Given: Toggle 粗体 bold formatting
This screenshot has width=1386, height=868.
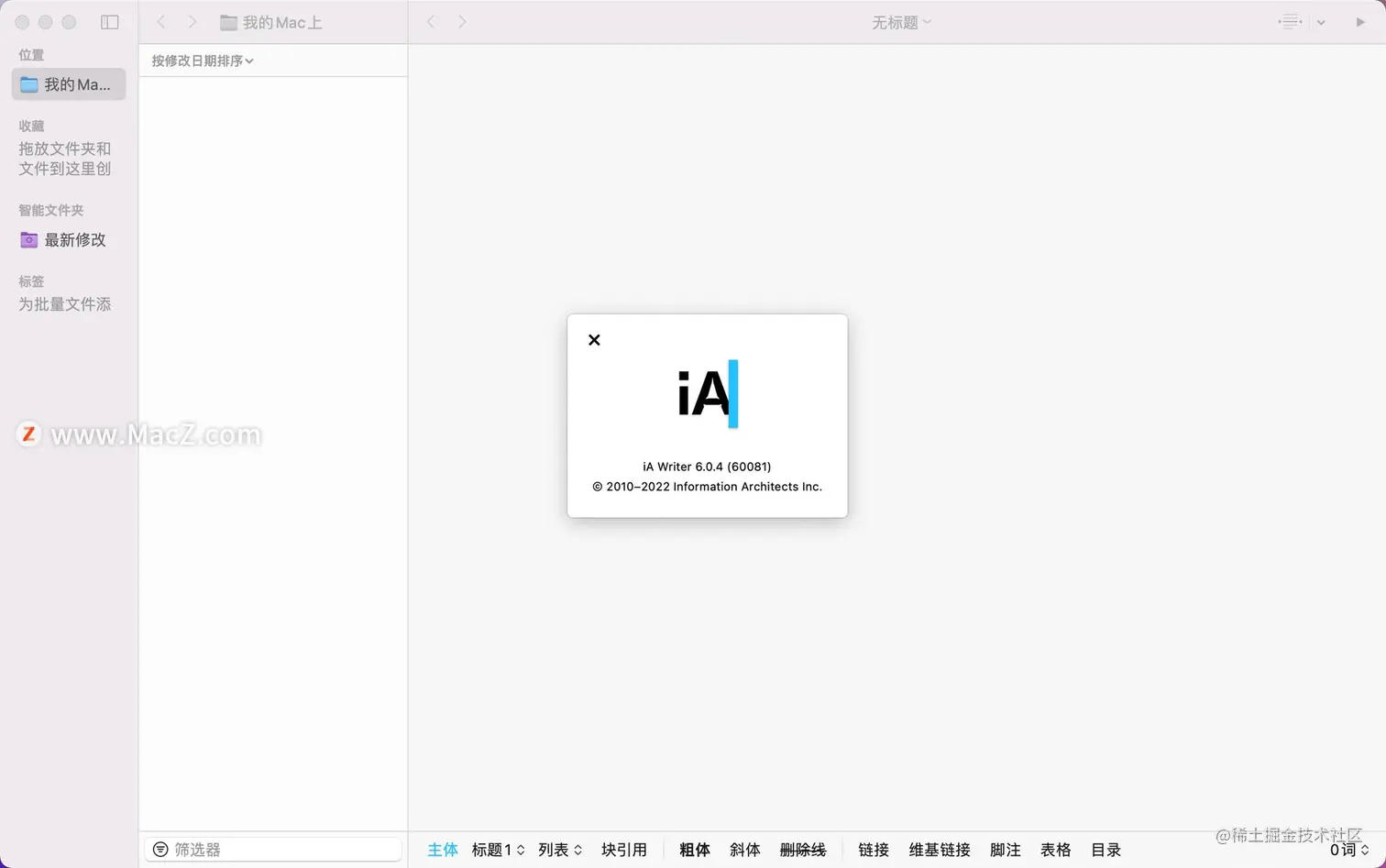Looking at the screenshot, I should tap(695, 850).
